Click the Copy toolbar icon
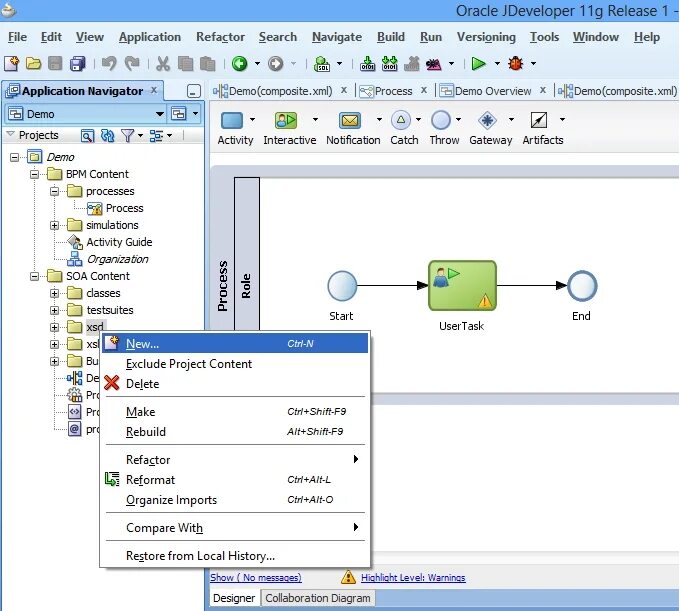This screenshot has width=679, height=611. pos(185,64)
